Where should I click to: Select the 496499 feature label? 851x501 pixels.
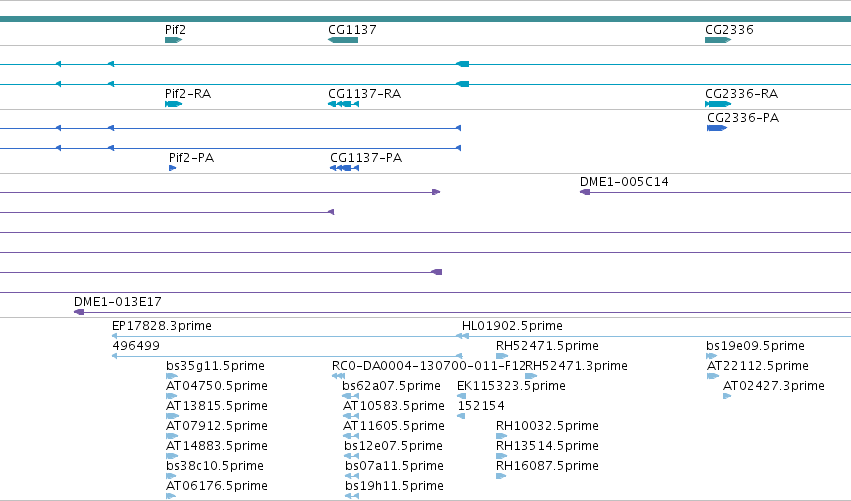pos(136,346)
